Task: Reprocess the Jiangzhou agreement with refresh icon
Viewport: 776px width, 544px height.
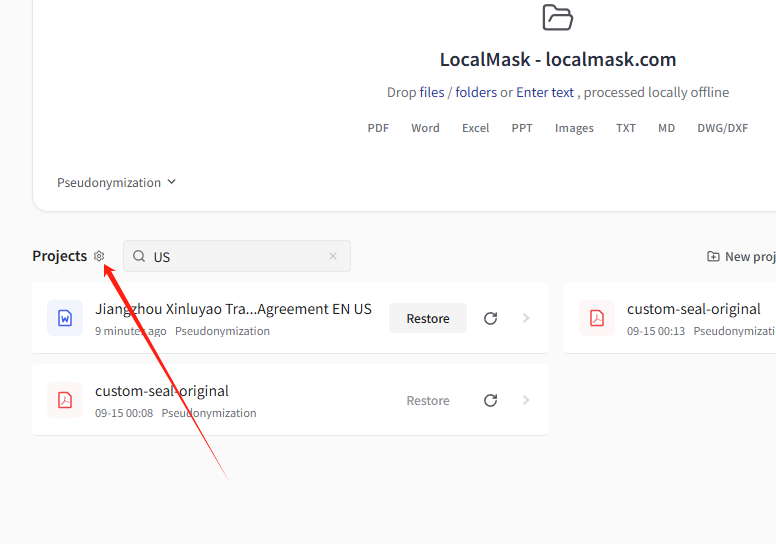Action: point(490,318)
